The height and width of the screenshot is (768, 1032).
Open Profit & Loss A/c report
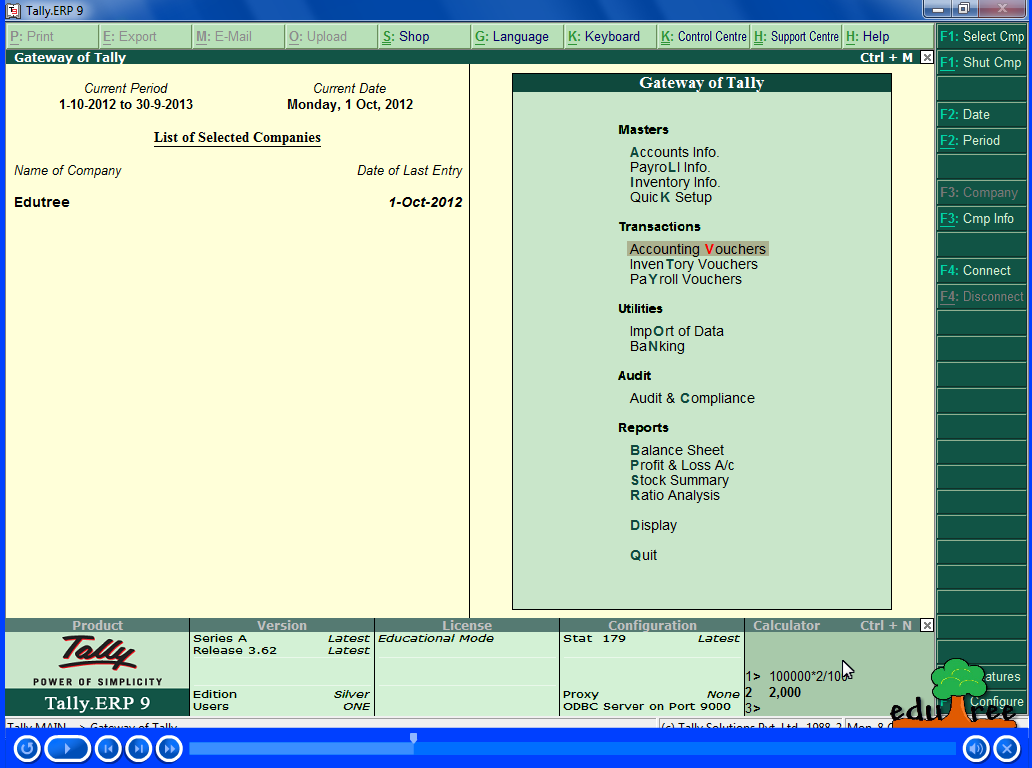coord(682,465)
